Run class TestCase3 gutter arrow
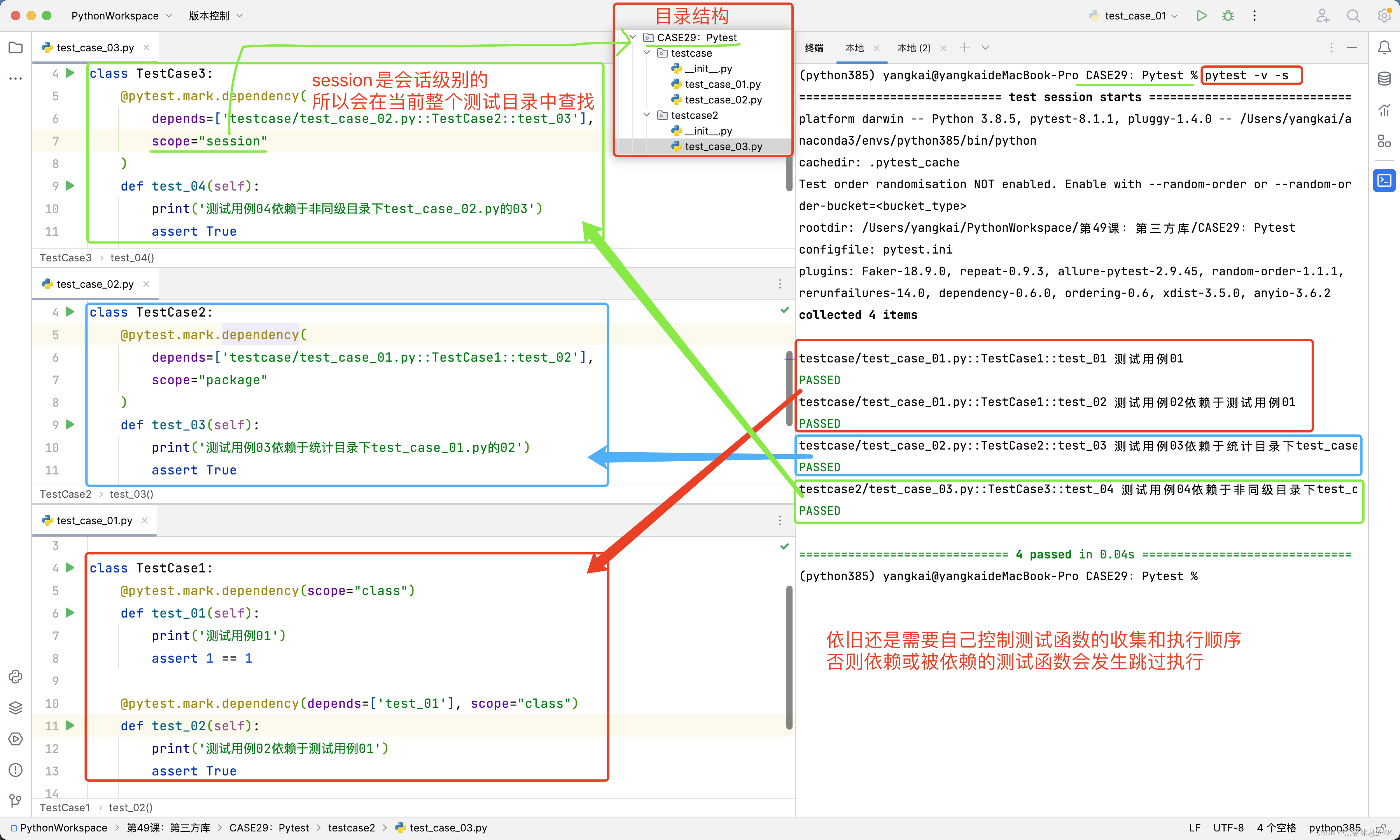 point(70,73)
